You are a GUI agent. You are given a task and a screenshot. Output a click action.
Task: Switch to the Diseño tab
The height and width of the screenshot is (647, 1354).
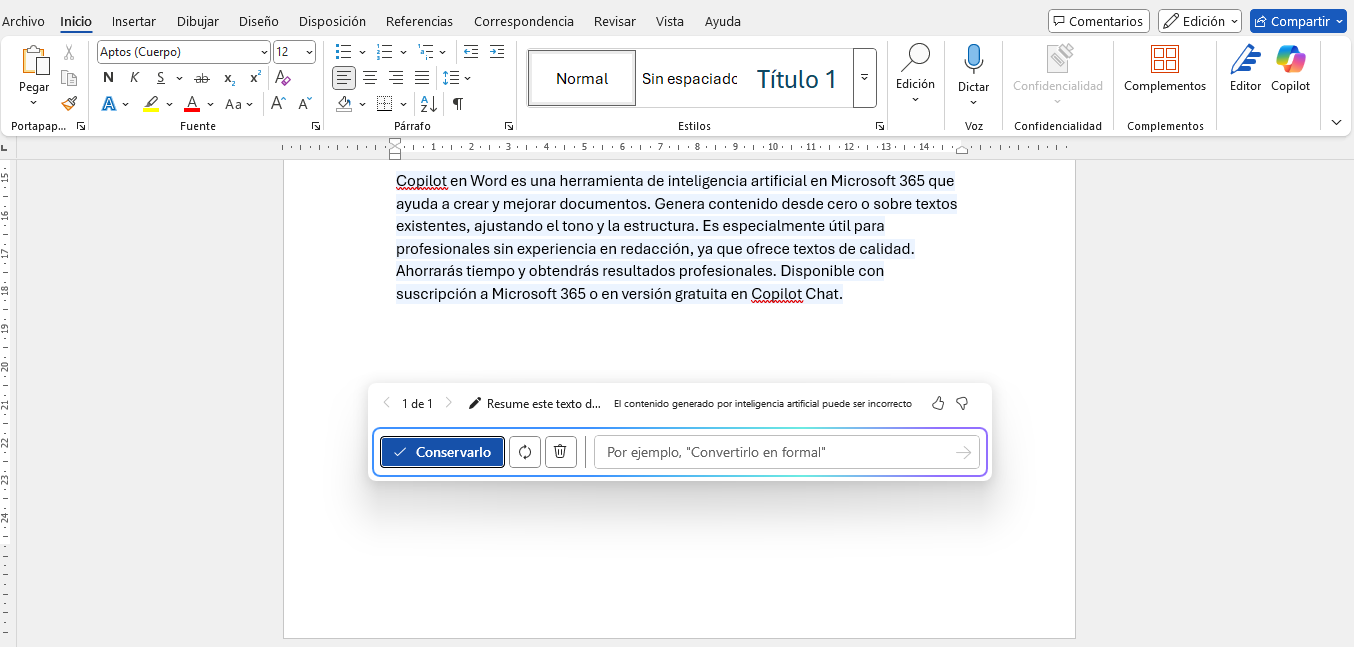(x=259, y=21)
